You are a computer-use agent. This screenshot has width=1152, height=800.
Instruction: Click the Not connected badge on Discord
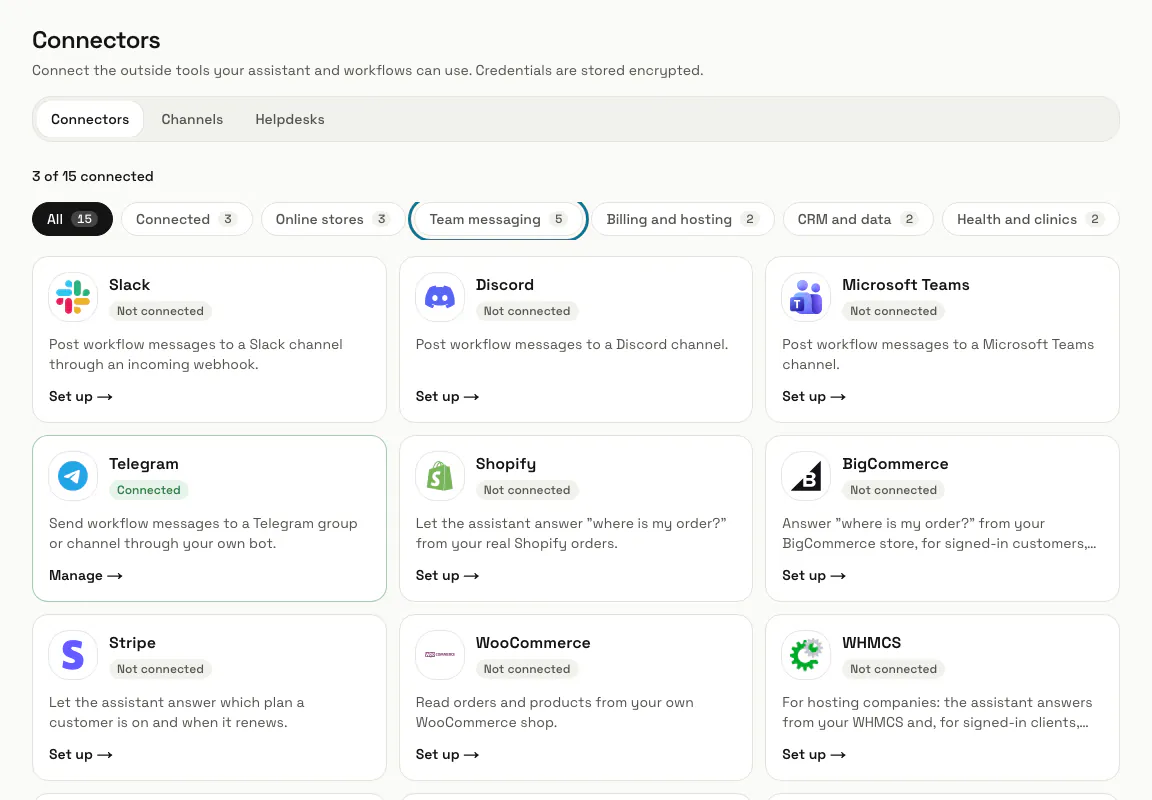527,311
